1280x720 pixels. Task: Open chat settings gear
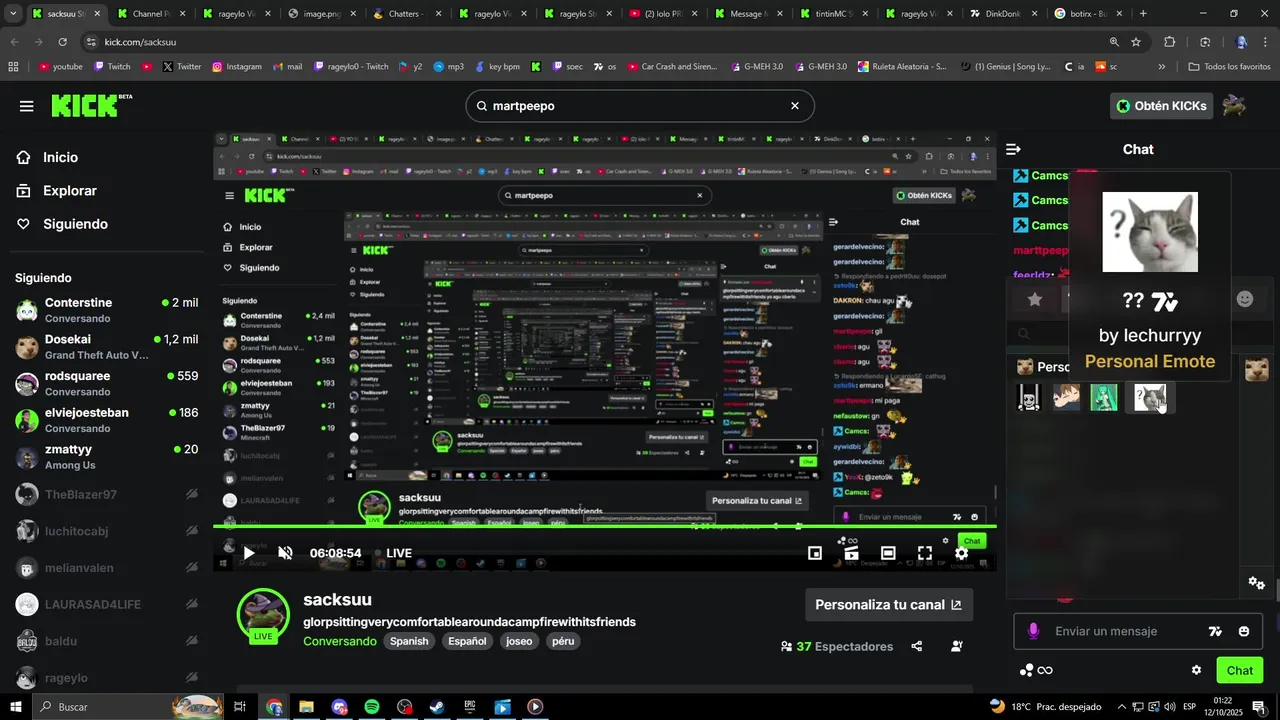(x=1196, y=670)
